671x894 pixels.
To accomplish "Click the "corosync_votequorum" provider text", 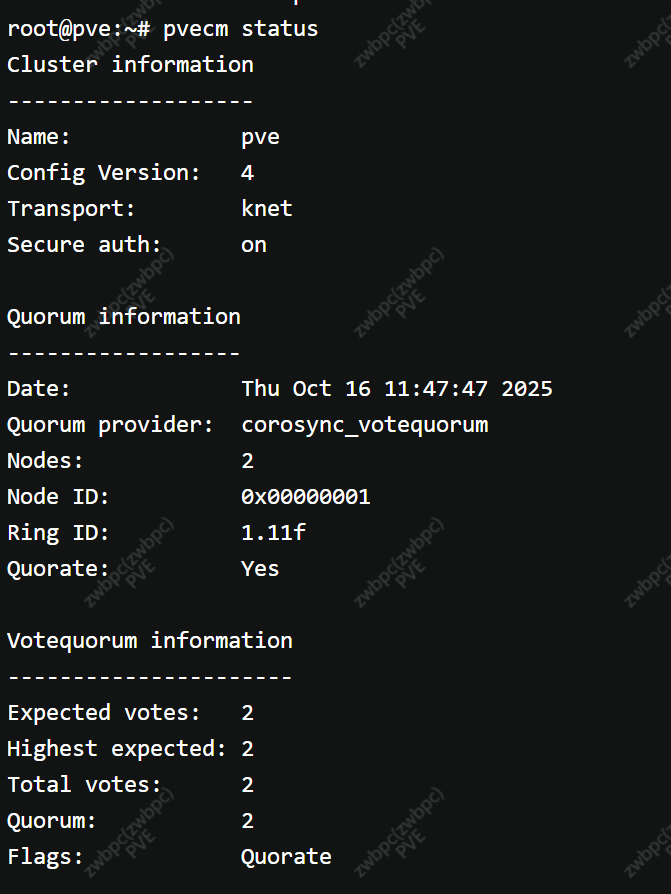I will [364, 424].
